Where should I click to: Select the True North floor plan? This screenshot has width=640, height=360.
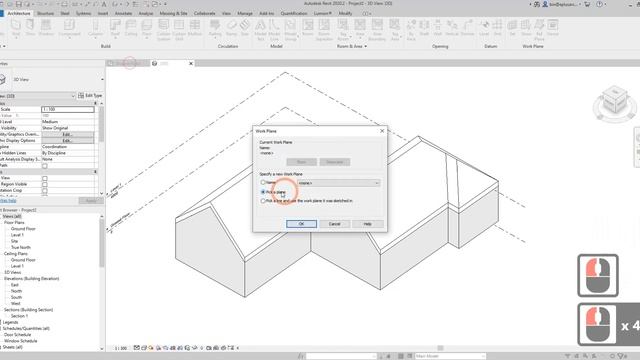coord(21,247)
